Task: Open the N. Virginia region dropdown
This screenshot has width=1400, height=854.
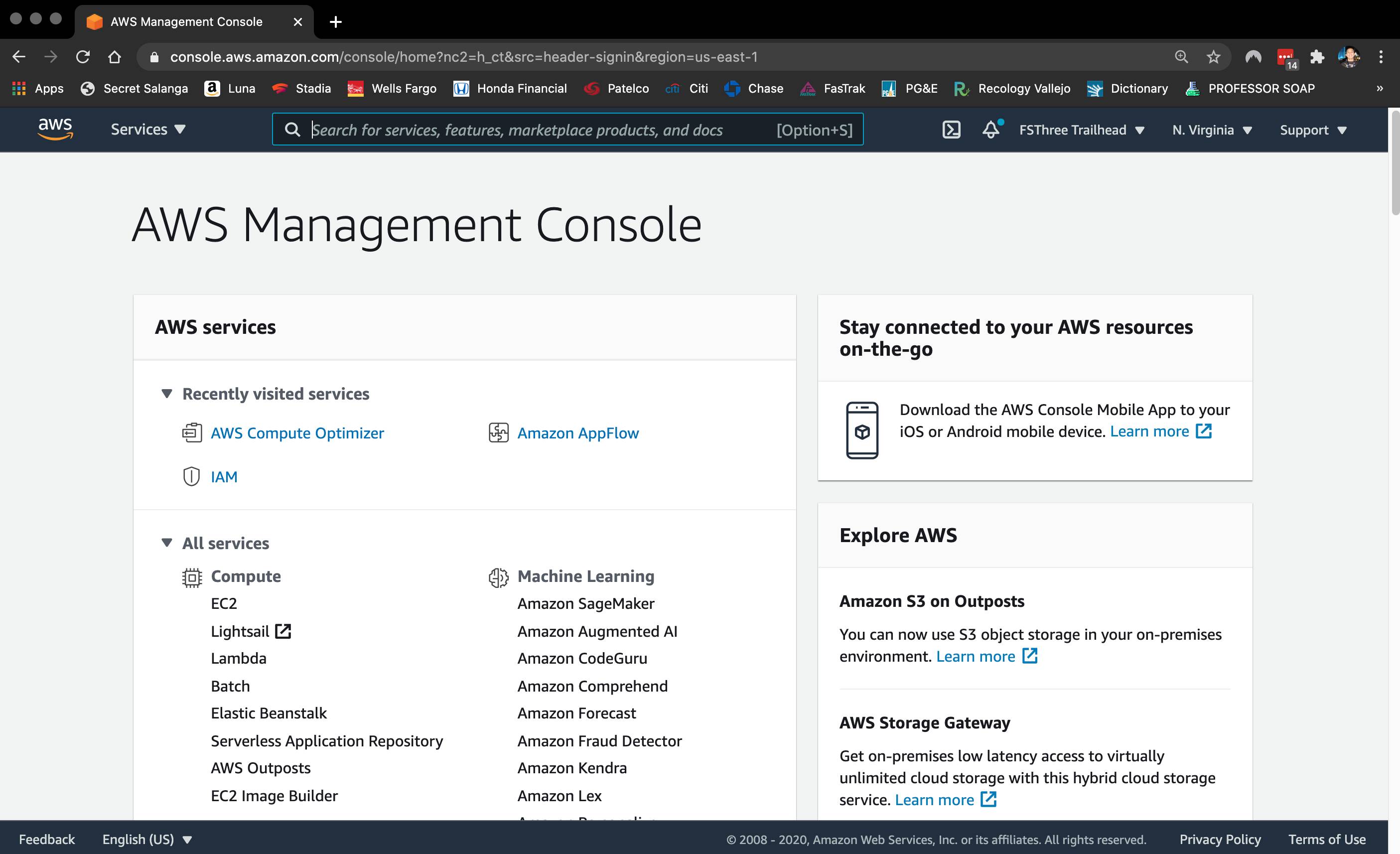Action: [1212, 130]
